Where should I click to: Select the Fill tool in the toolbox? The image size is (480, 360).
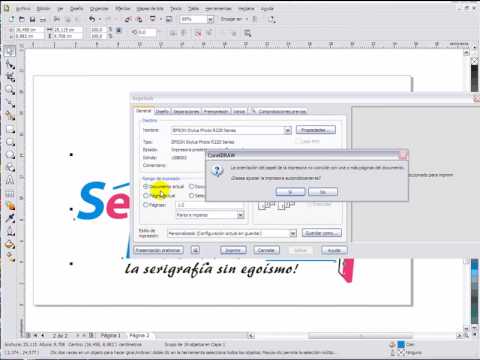[10, 244]
